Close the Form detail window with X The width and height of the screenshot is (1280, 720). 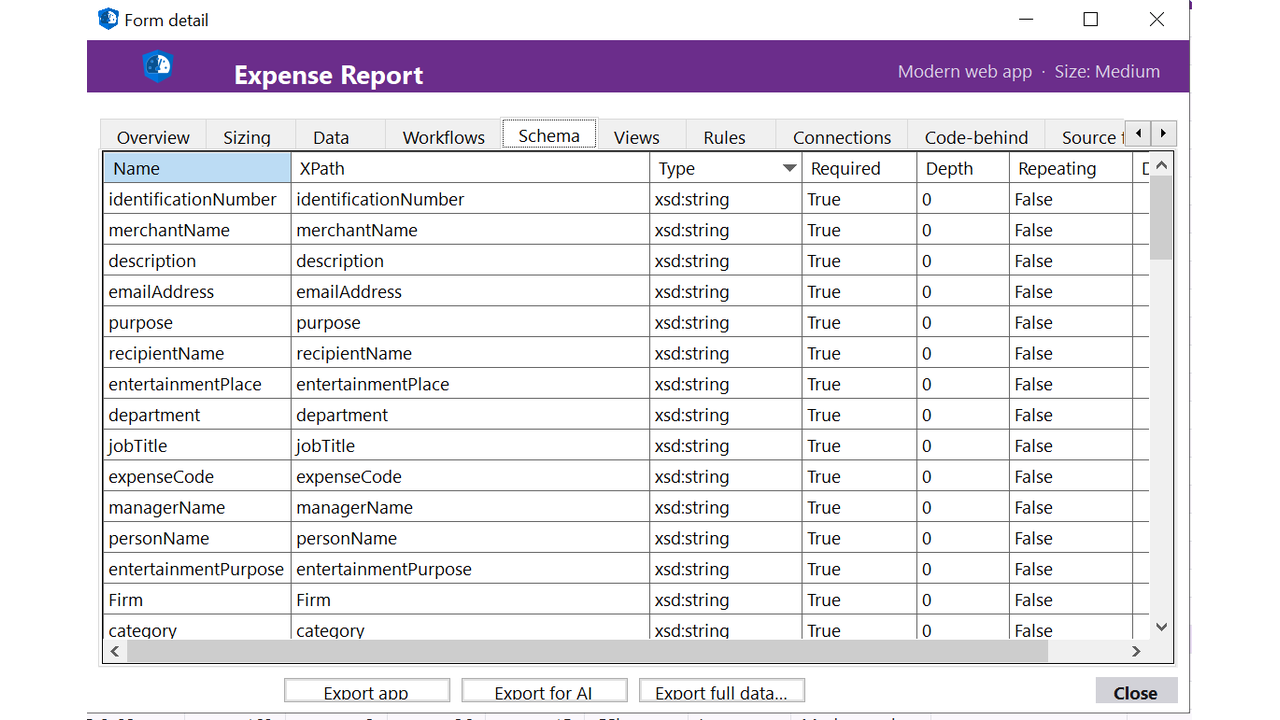click(1157, 19)
